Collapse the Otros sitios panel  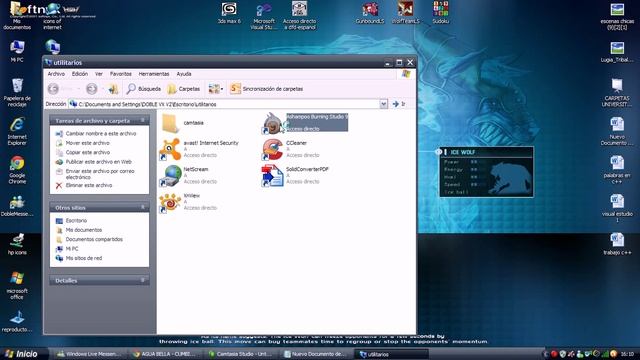(142, 207)
